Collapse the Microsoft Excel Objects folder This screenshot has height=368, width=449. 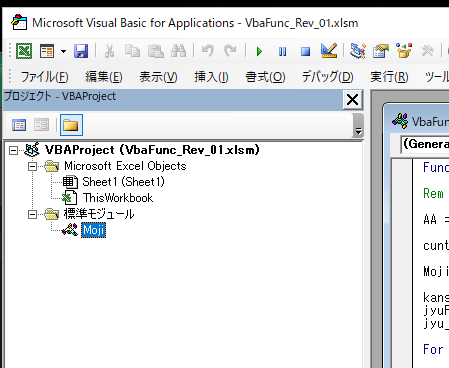coord(32,166)
